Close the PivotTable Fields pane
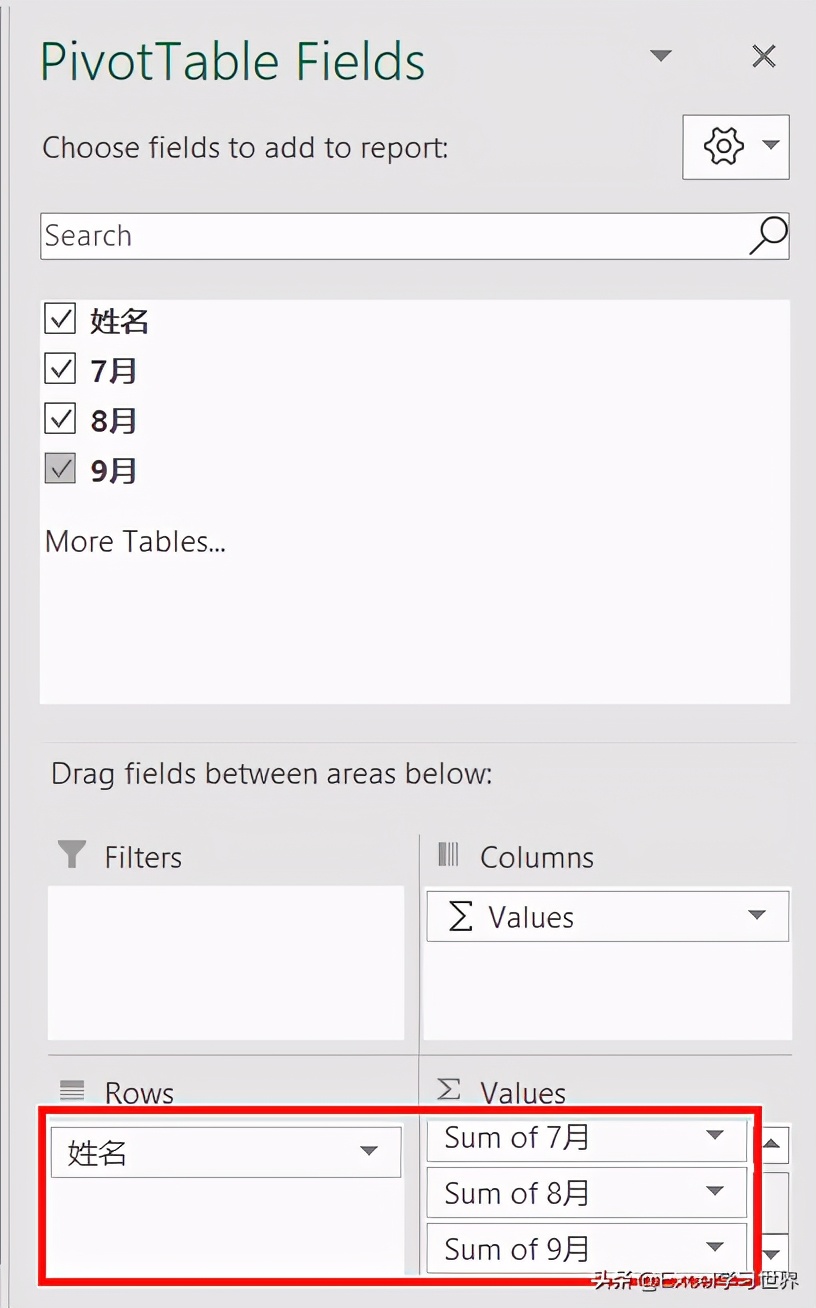The height and width of the screenshot is (1308, 816). [764, 56]
